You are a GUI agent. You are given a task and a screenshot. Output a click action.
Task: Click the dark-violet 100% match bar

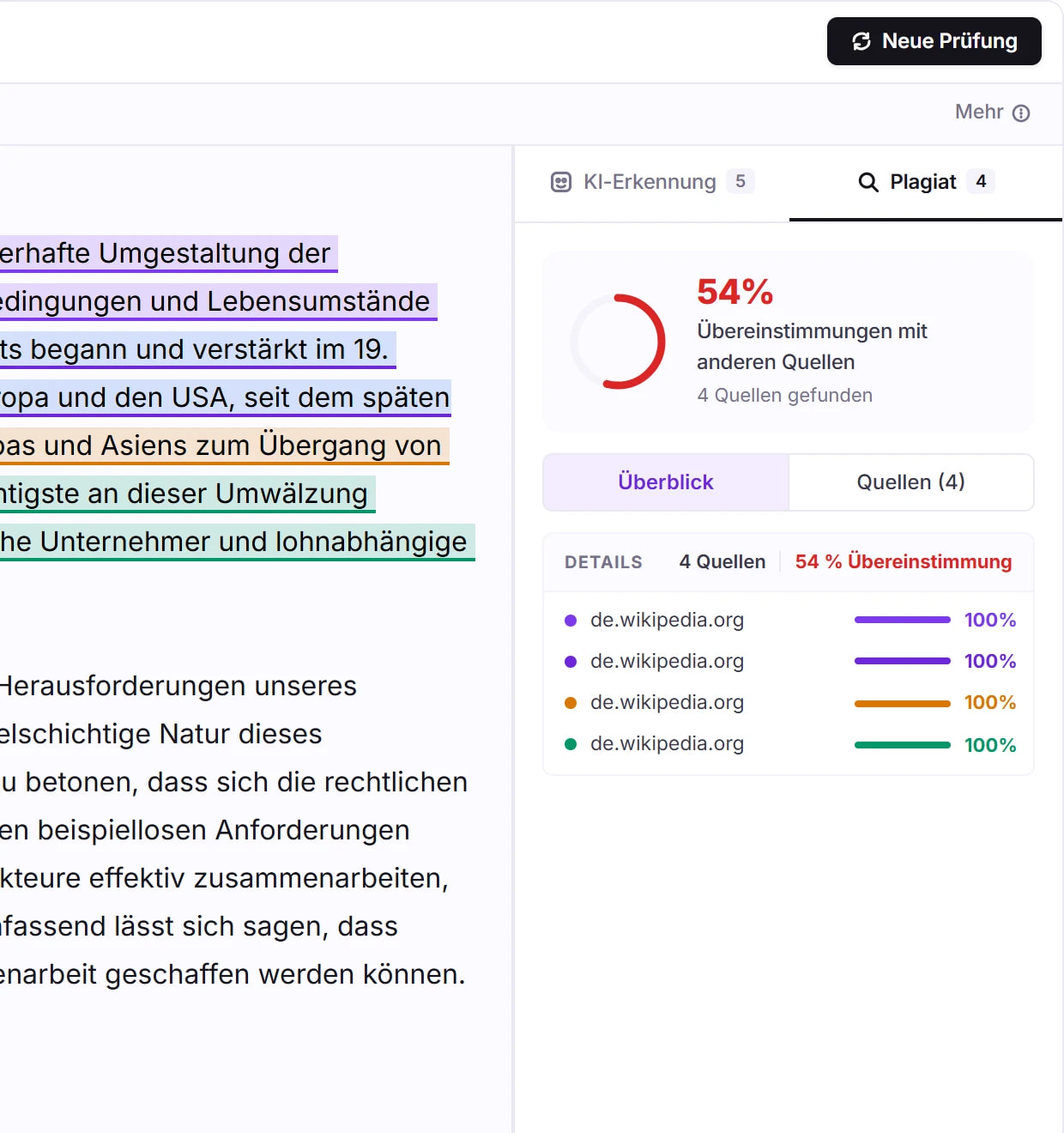point(903,661)
